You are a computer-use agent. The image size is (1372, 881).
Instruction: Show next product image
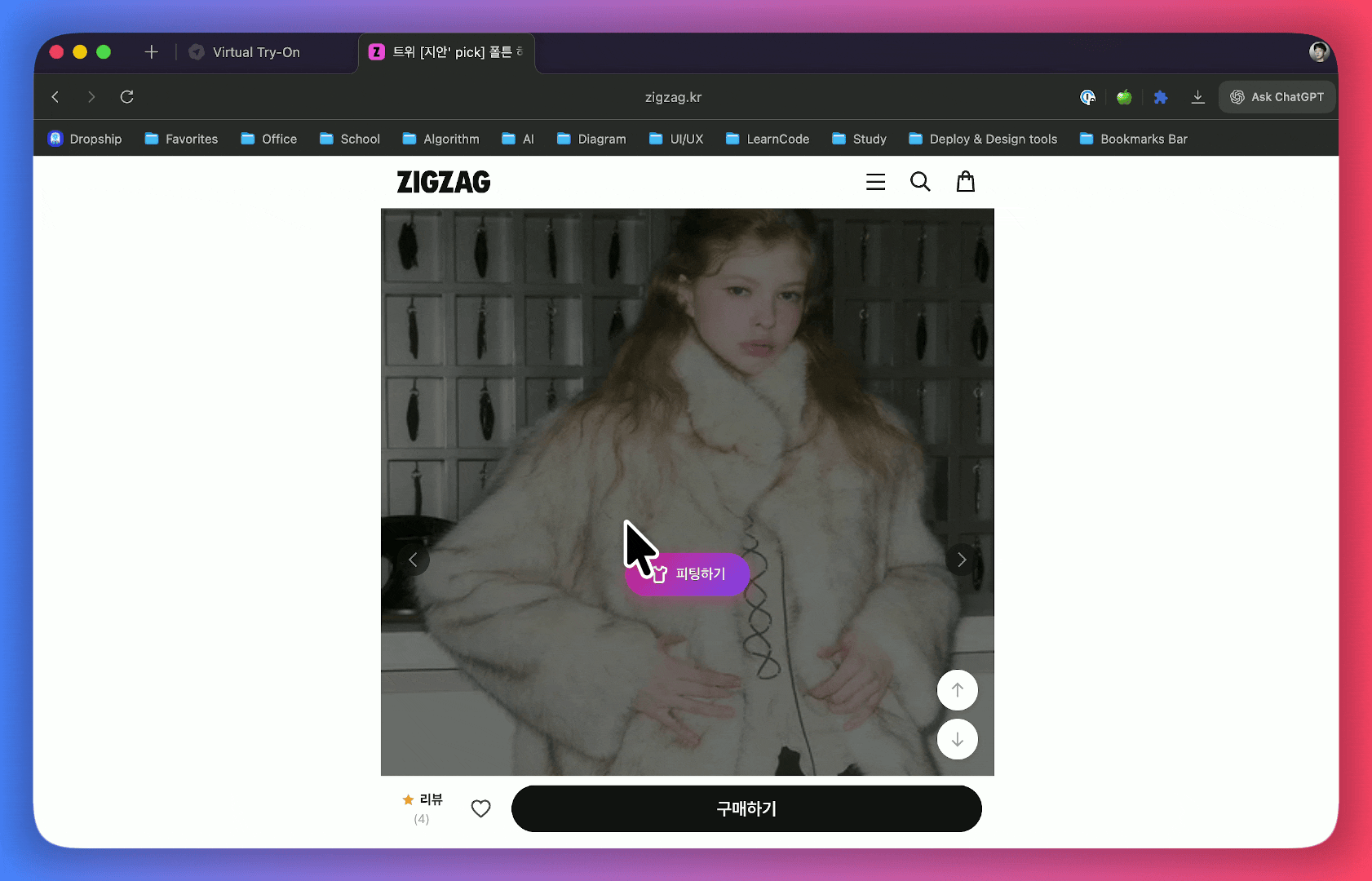(x=961, y=560)
